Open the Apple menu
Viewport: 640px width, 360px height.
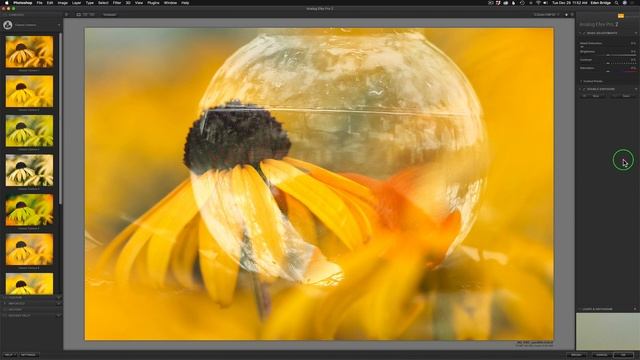point(7,3)
